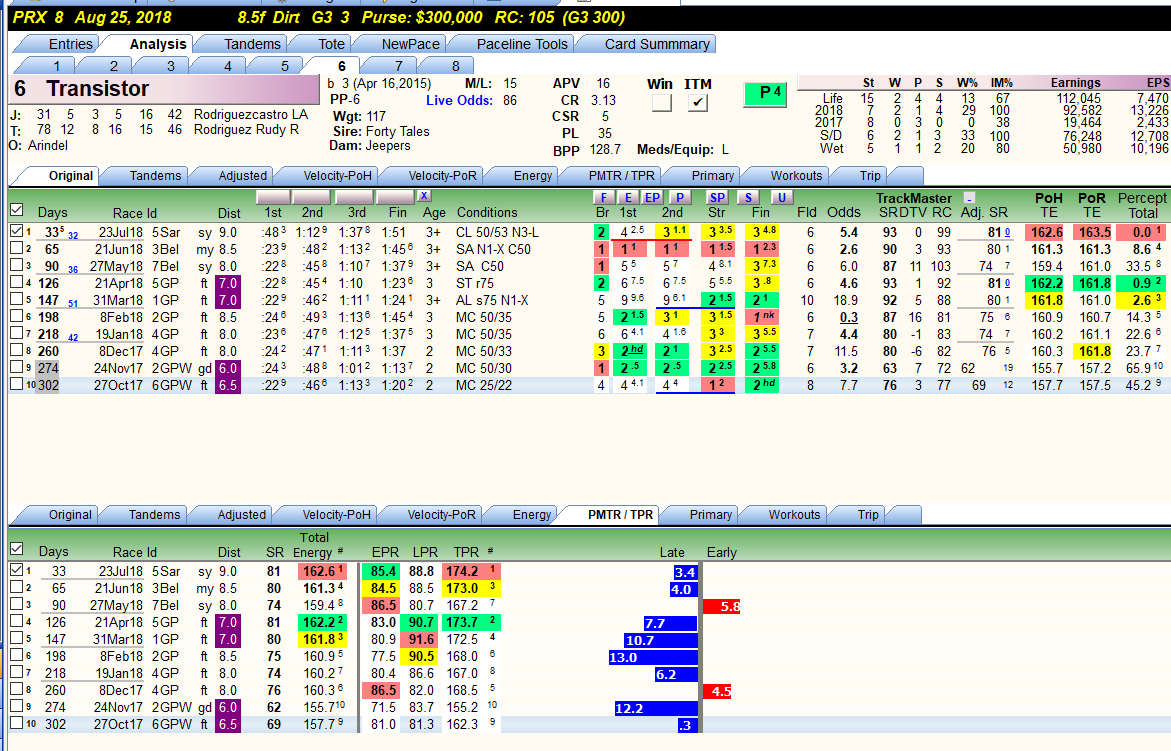Viewport: 1171px width, 751px height.
Task: Click the sire name Forty Tales
Action: [397, 131]
